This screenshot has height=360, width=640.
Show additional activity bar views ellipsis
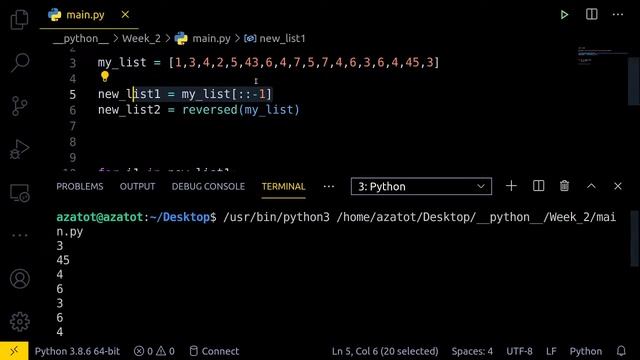tap(19, 236)
